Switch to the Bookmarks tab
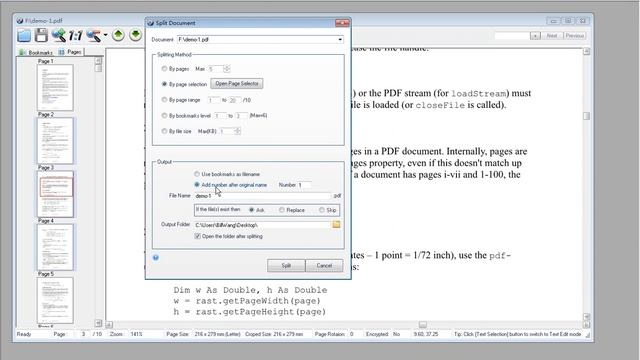Screen dimensions: 640x360 tap(36, 53)
